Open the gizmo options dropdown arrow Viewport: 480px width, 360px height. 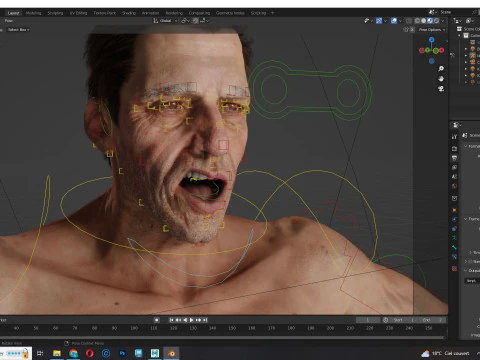pos(385,21)
